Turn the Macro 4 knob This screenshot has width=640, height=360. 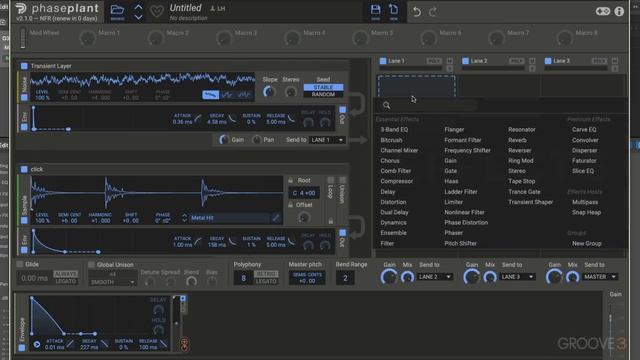[292, 38]
